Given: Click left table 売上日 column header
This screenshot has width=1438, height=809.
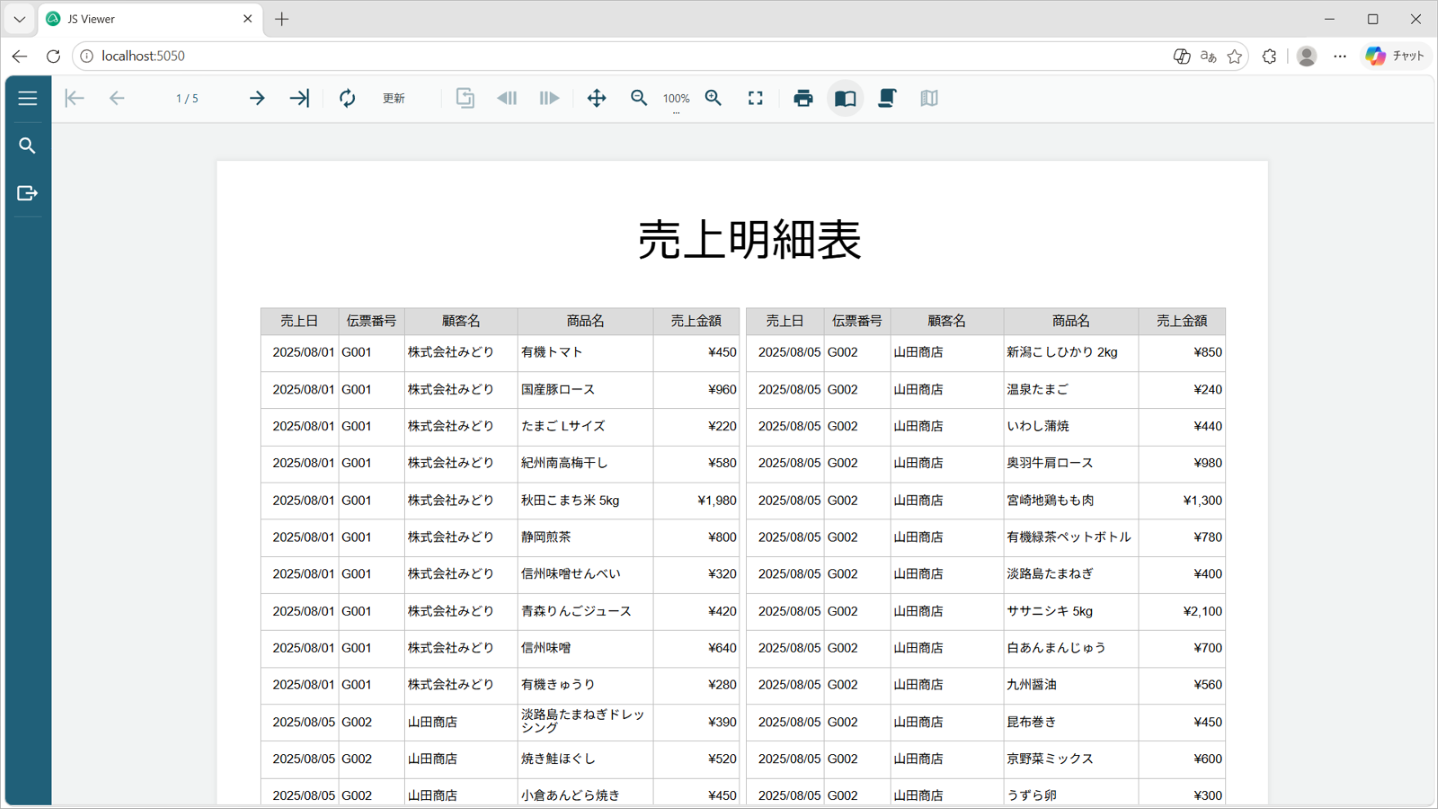Looking at the screenshot, I should 299,321.
